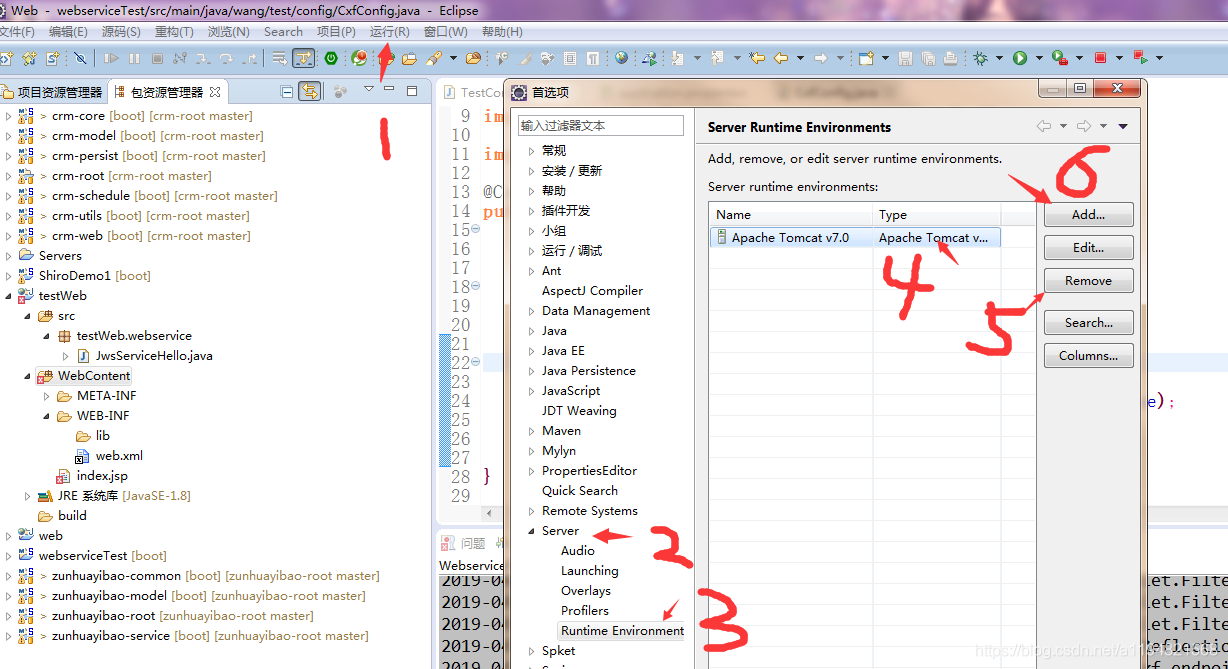This screenshot has width=1228, height=669.
Task: Select JwsServiceHello.java in package explorer
Action: (x=154, y=356)
